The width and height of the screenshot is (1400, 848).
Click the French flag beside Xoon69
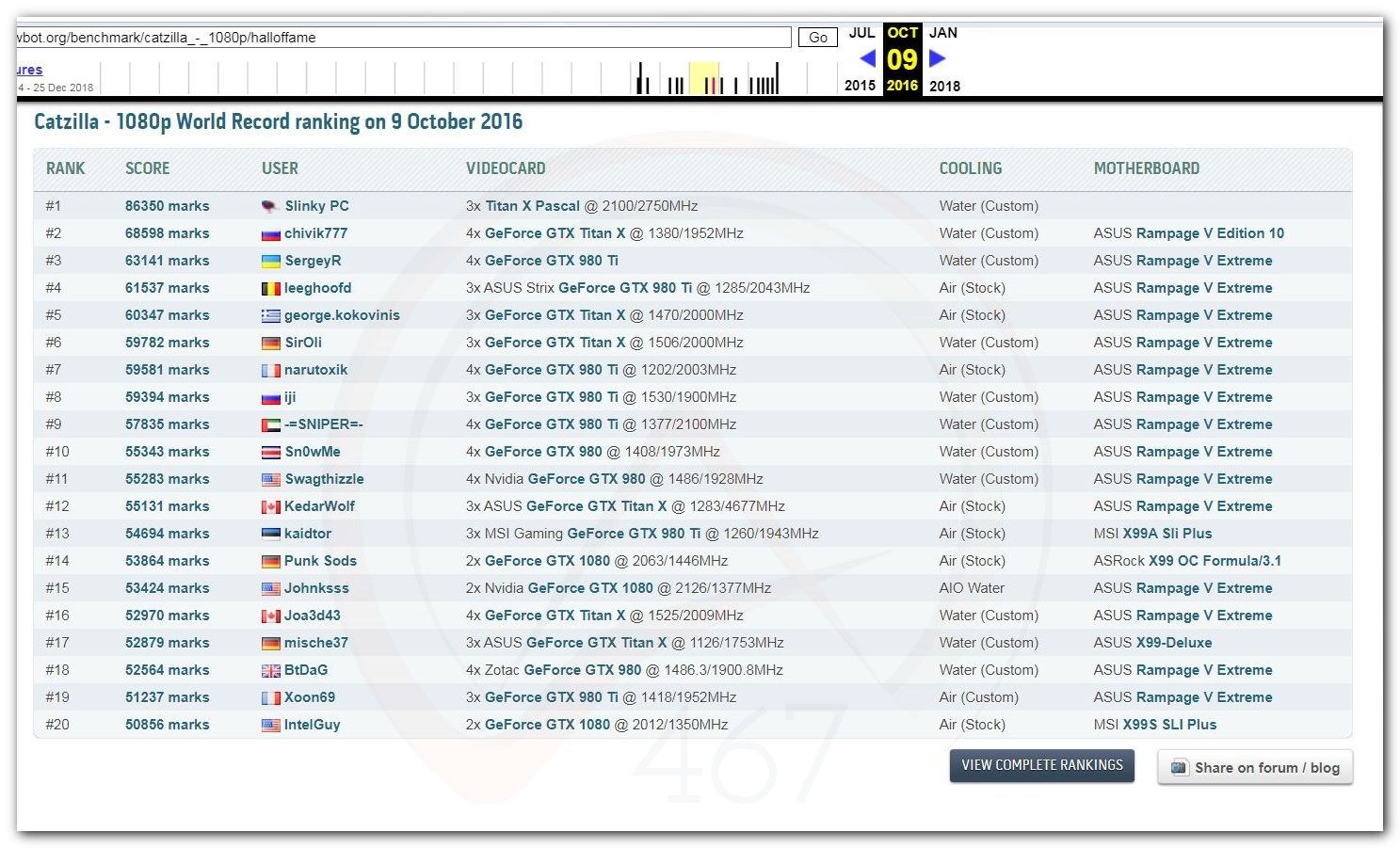(270, 697)
